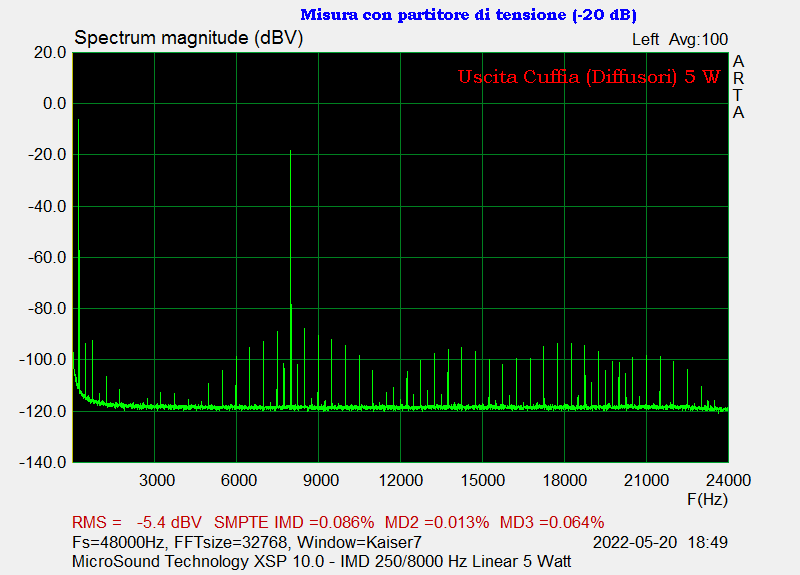Click the -40.0 y-axis label
This screenshot has height=575, width=800.
(47, 207)
